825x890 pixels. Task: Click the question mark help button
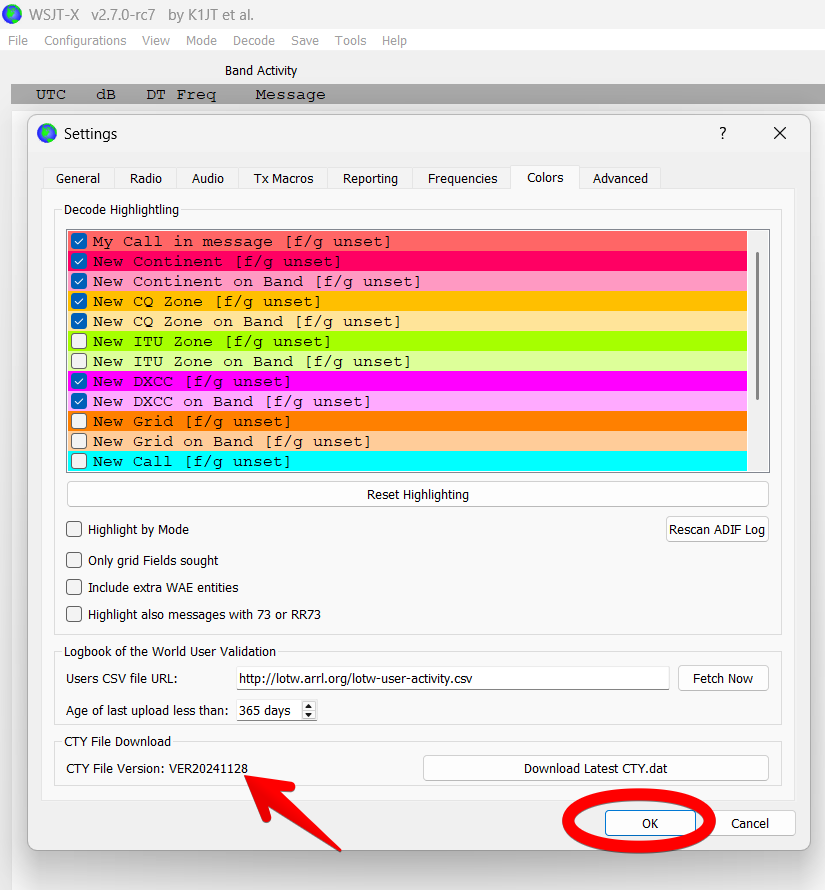point(722,133)
